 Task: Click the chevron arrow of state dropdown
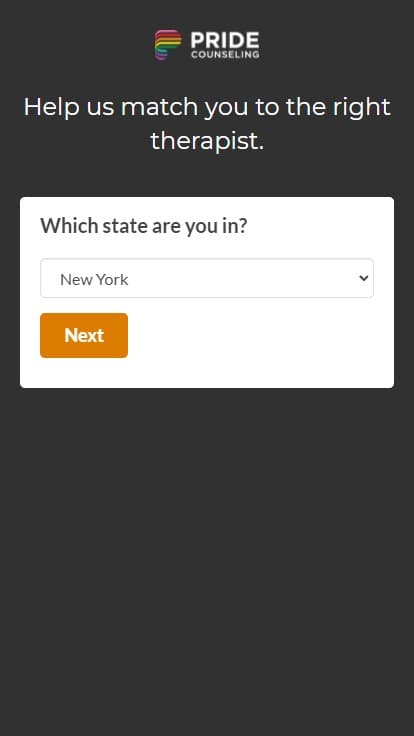pyautogui.click(x=363, y=278)
